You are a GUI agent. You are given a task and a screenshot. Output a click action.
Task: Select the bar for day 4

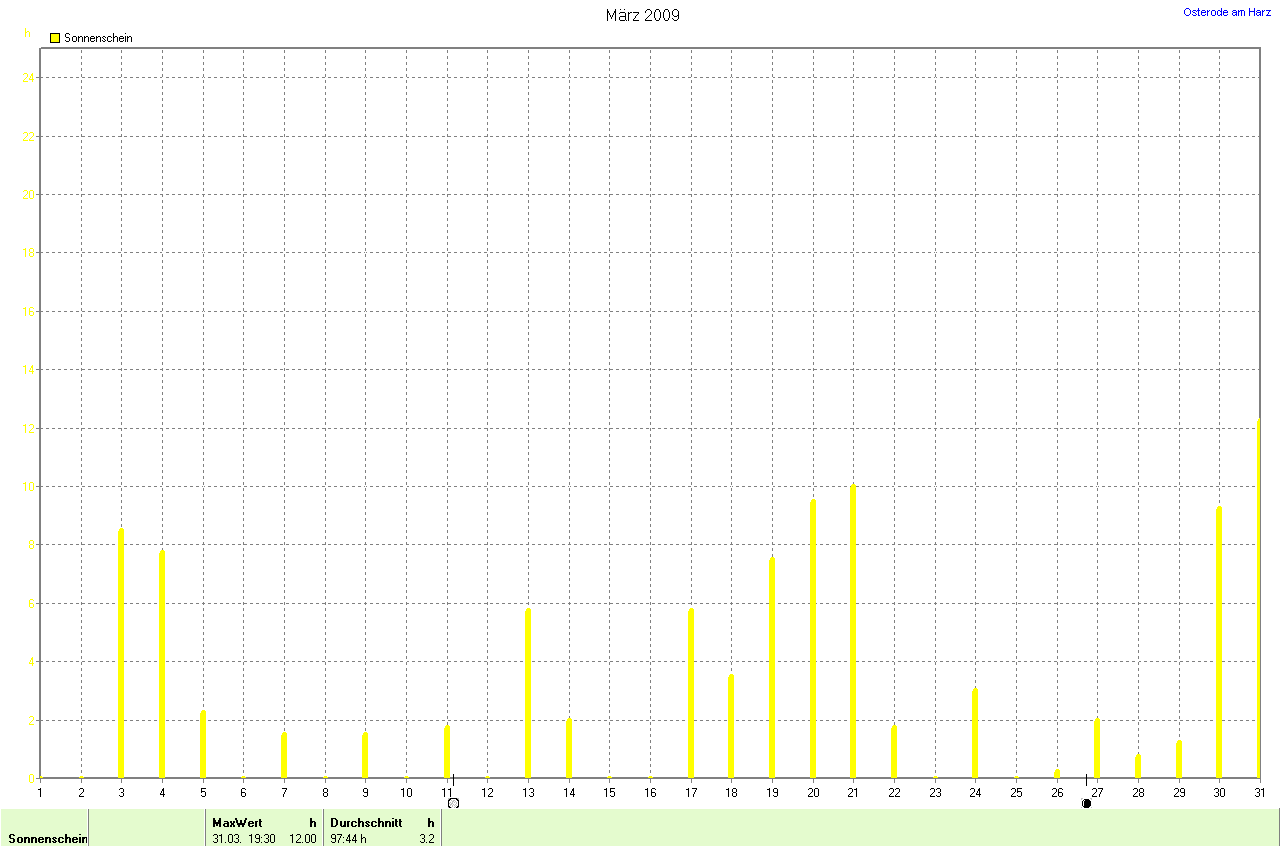[x=162, y=664]
